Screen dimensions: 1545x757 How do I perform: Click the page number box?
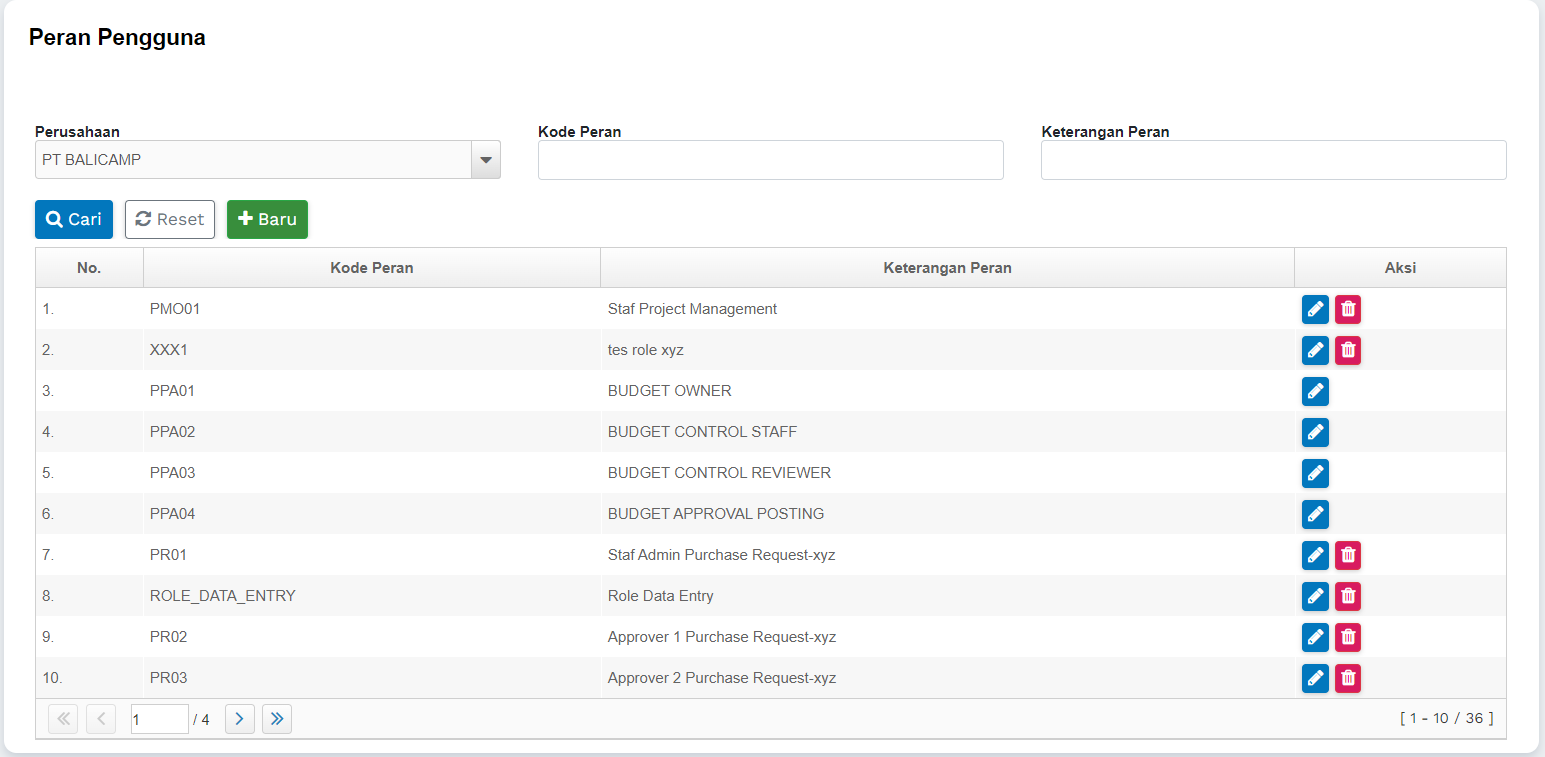point(159,719)
